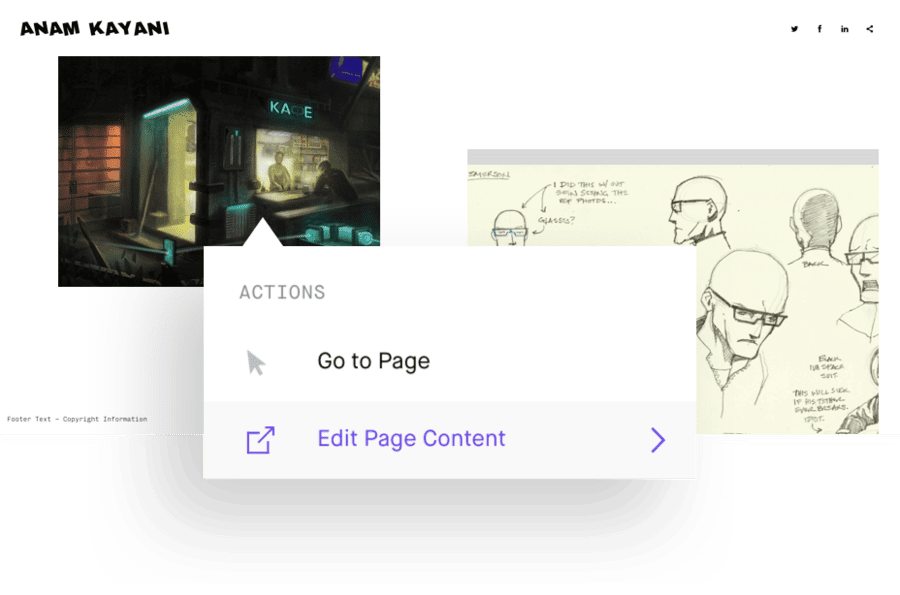Open the LinkedIn profile icon
This screenshot has height=595, width=900.
[x=845, y=29]
